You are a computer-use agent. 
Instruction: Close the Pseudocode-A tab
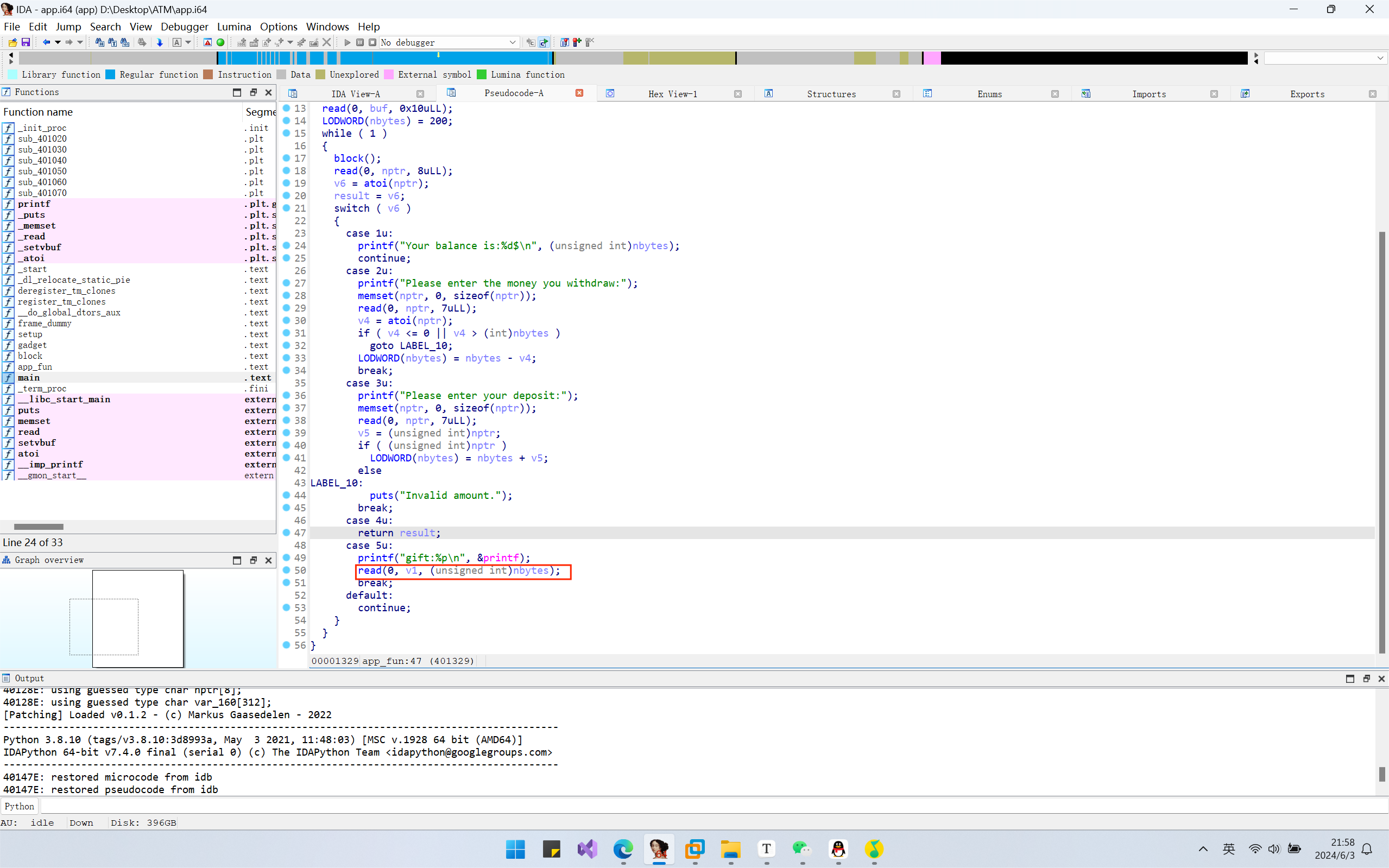pos(580,93)
